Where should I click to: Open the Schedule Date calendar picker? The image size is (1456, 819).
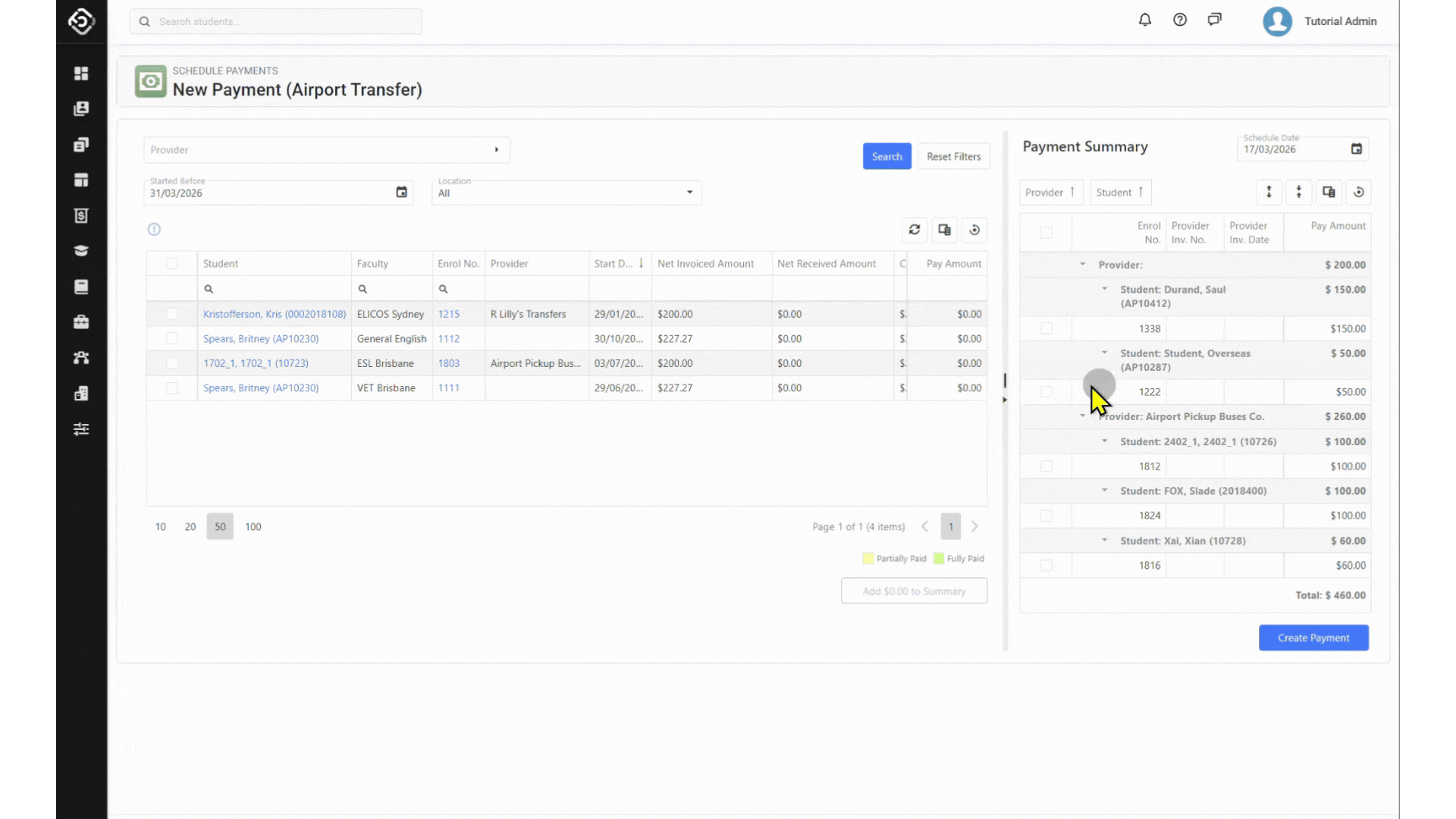tap(1356, 149)
